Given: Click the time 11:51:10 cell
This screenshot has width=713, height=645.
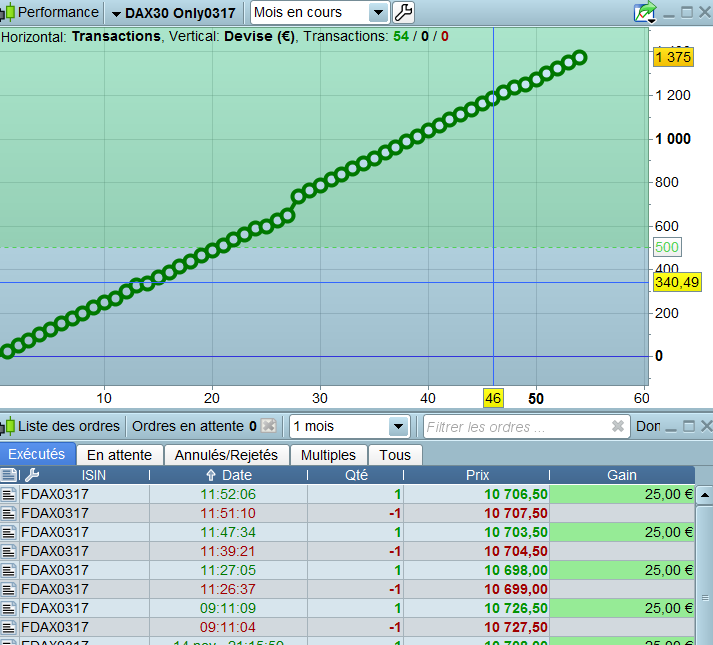Looking at the screenshot, I should pyautogui.click(x=228, y=514).
